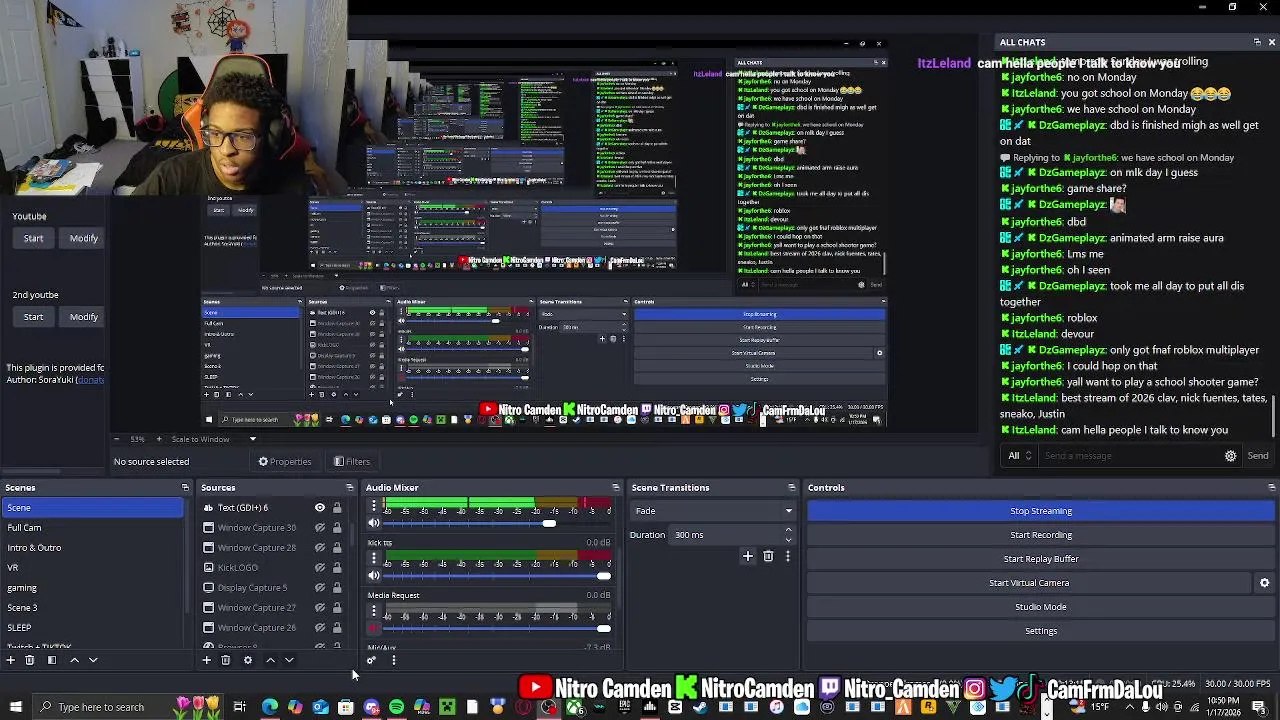Screen dimensions: 1280x720
Task: Unmute Media Request red speaker icon
Action: click(374, 628)
